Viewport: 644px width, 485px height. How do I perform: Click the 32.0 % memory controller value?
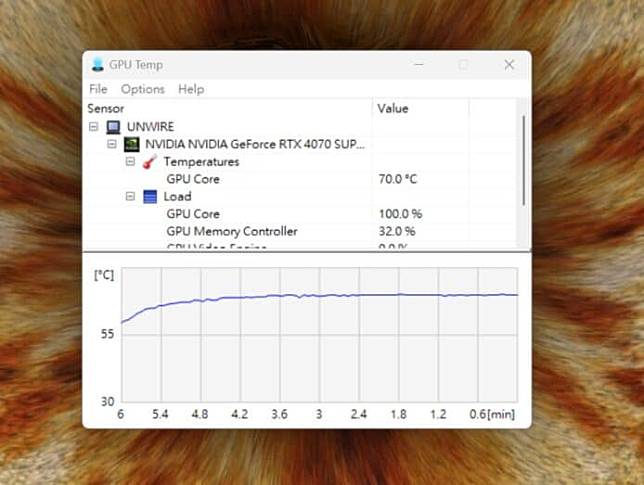[x=397, y=231]
